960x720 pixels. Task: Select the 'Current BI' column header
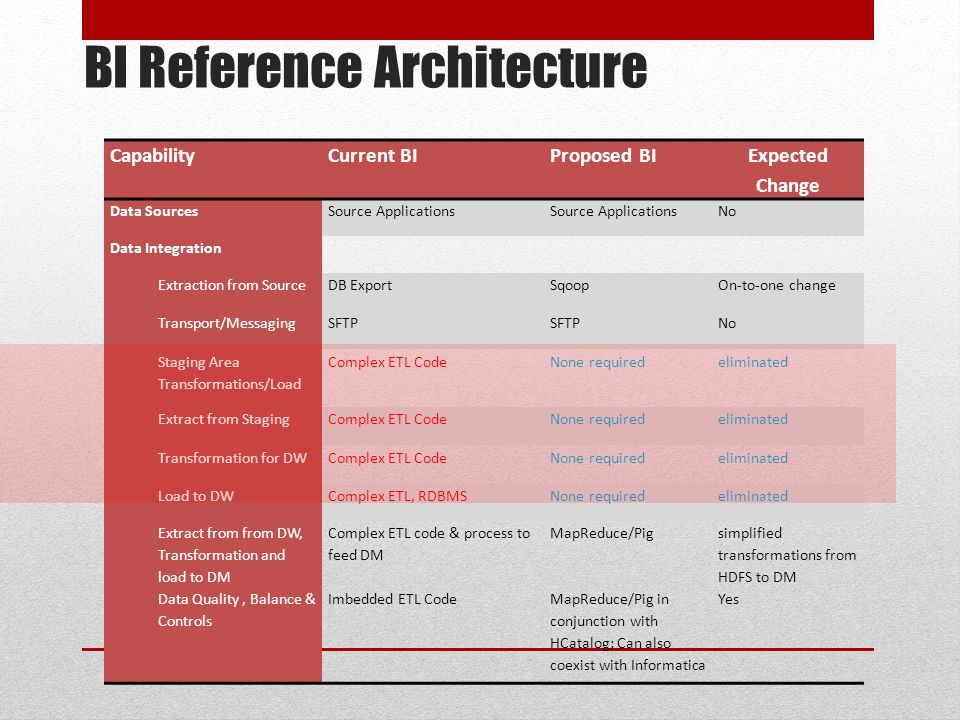click(372, 156)
